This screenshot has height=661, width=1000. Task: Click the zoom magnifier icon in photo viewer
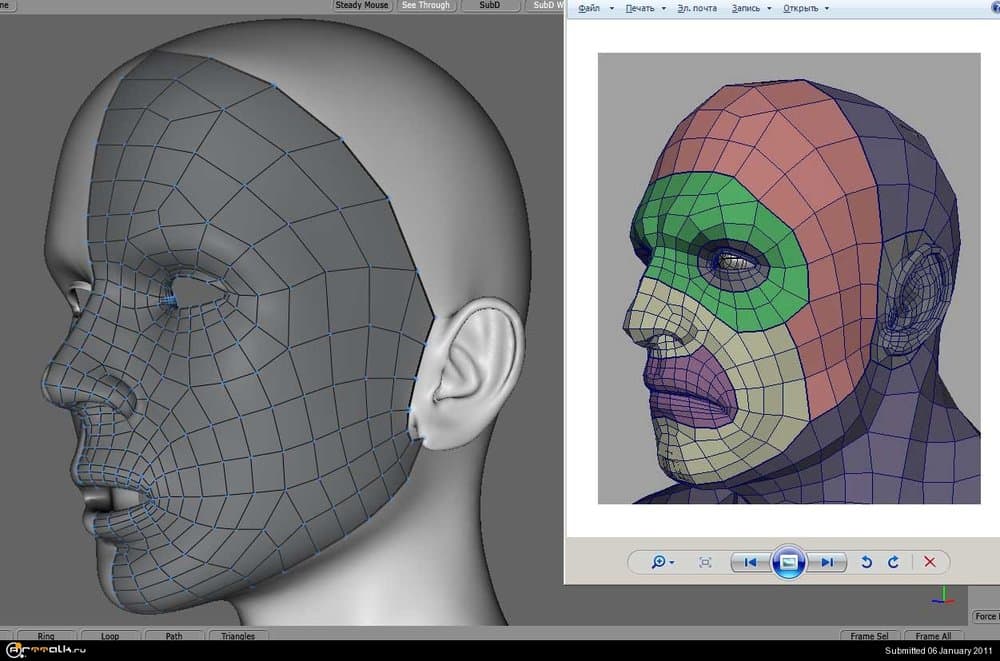[659, 562]
